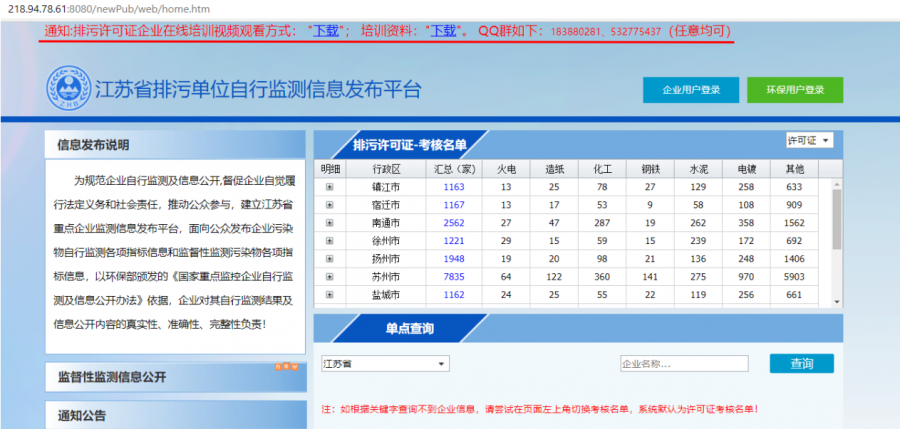Click the plus icon beside 苏州市
The image size is (900, 429).
click(329, 277)
